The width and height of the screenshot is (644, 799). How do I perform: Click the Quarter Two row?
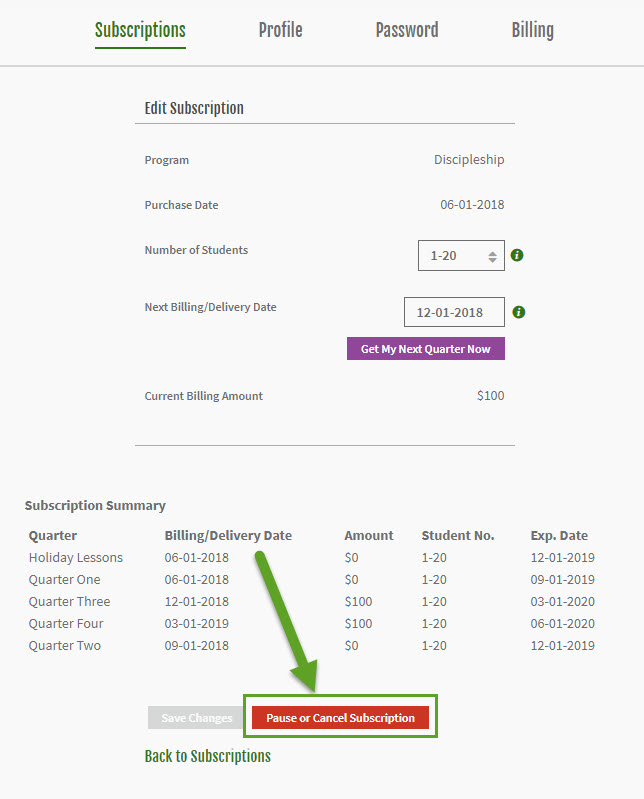tap(312, 645)
